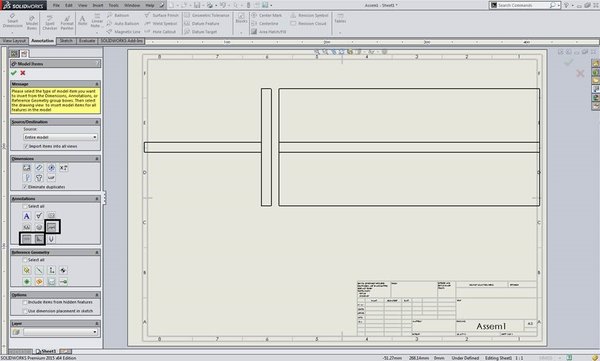The height and width of the screenshot is (361, 600).
Task: Select the Note annotation tool in ribbon
Action: [83, 20]
